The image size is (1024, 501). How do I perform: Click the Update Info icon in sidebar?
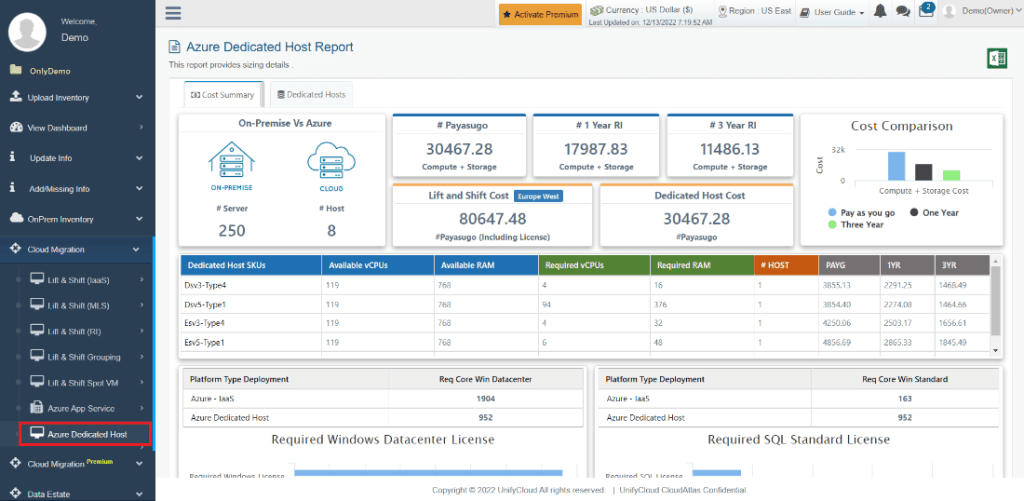pos(13,157)
